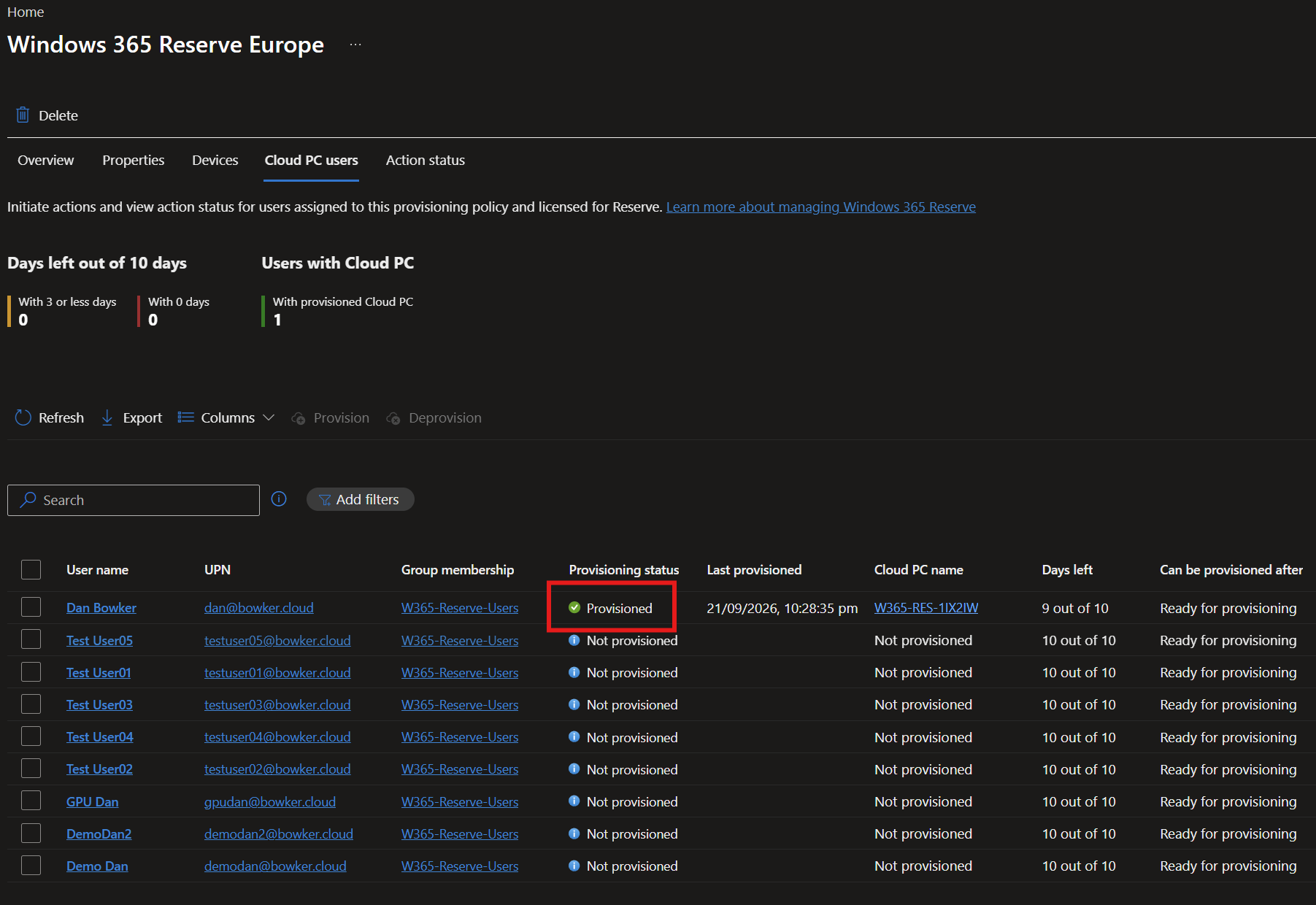Screen dimensions: 1316x905
Task: Sort by Provisioning status column header
Action: 624,569
